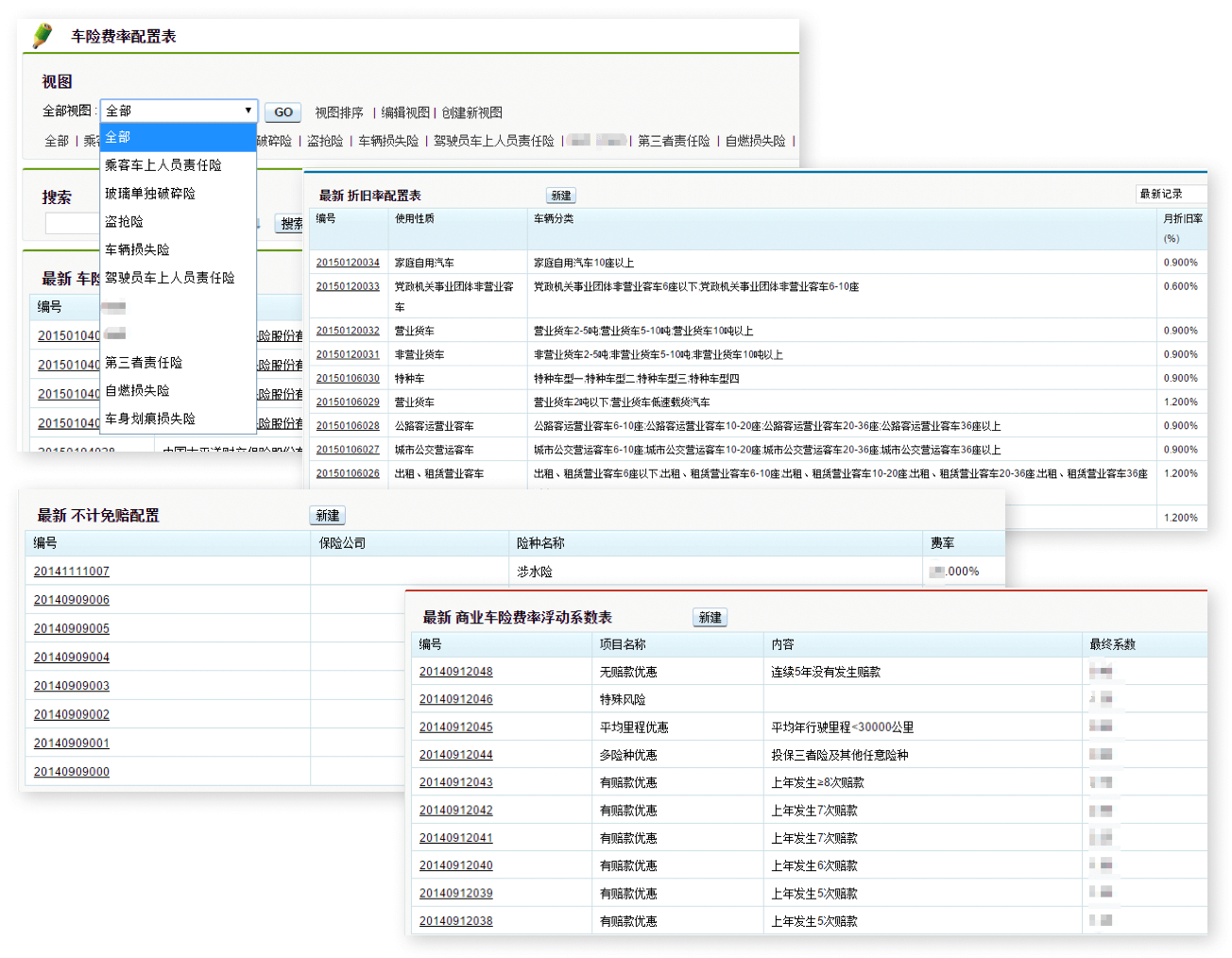Open depreciation record 20150106030
1232x958 pixels.
coord(348,378)
